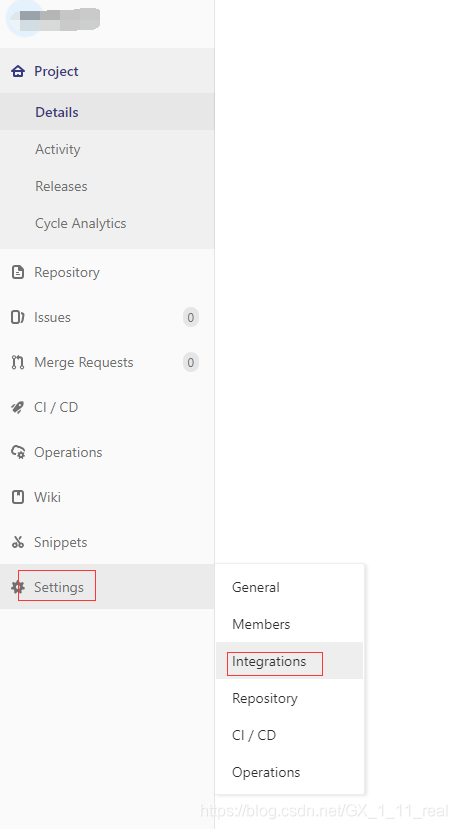This screenshot has height=829, width=457.
Task: Choose CI / CD in Settings flyout
Action: [x=254, y=735]
